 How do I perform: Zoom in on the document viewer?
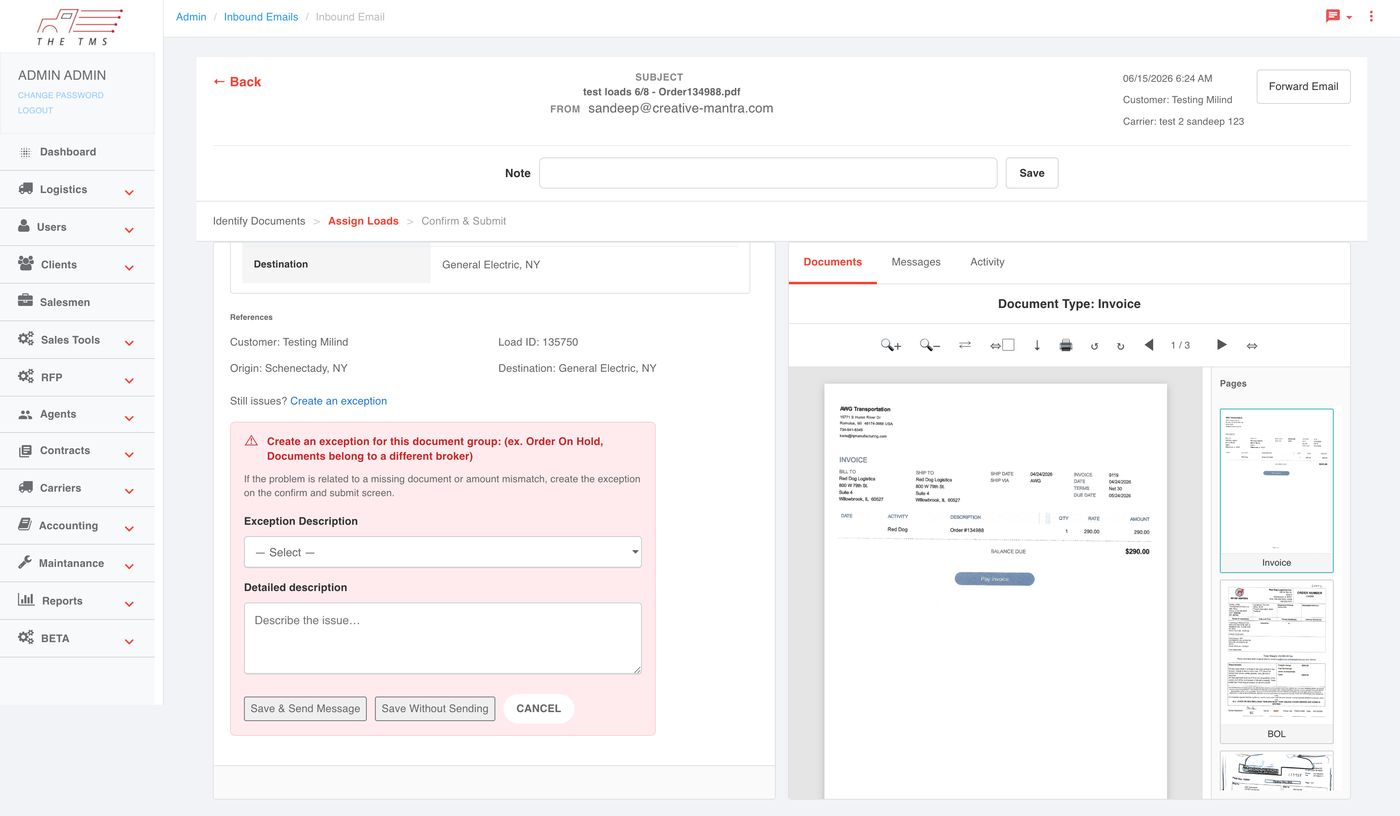890,345
